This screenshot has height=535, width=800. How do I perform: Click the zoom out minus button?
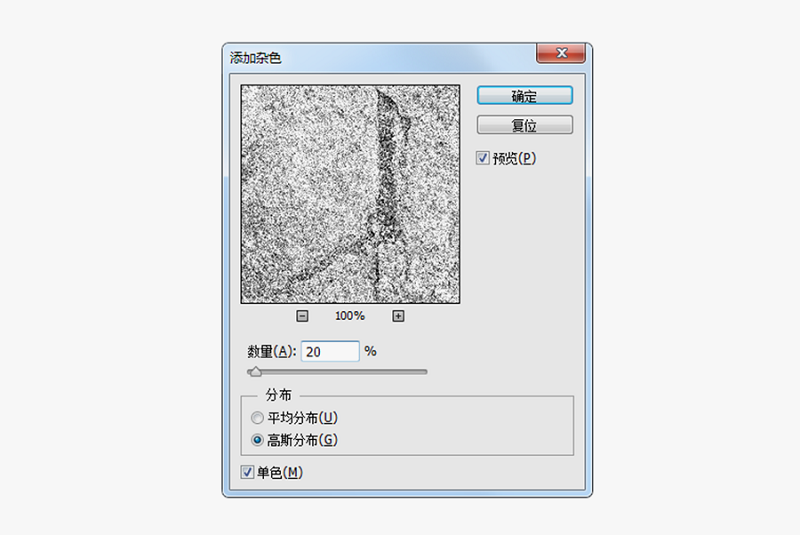coord(302,316)
